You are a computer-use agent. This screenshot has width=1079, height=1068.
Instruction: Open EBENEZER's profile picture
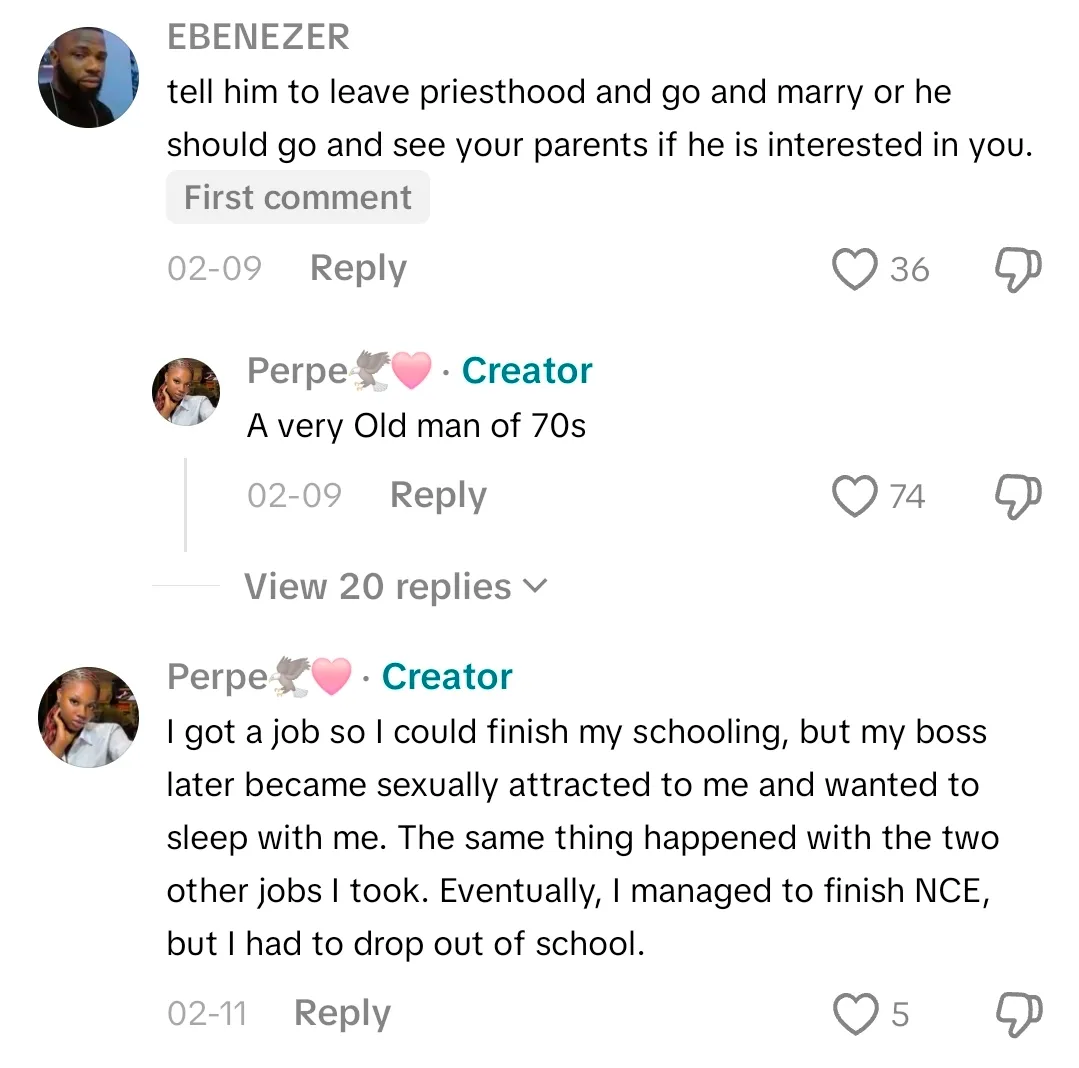88,77
